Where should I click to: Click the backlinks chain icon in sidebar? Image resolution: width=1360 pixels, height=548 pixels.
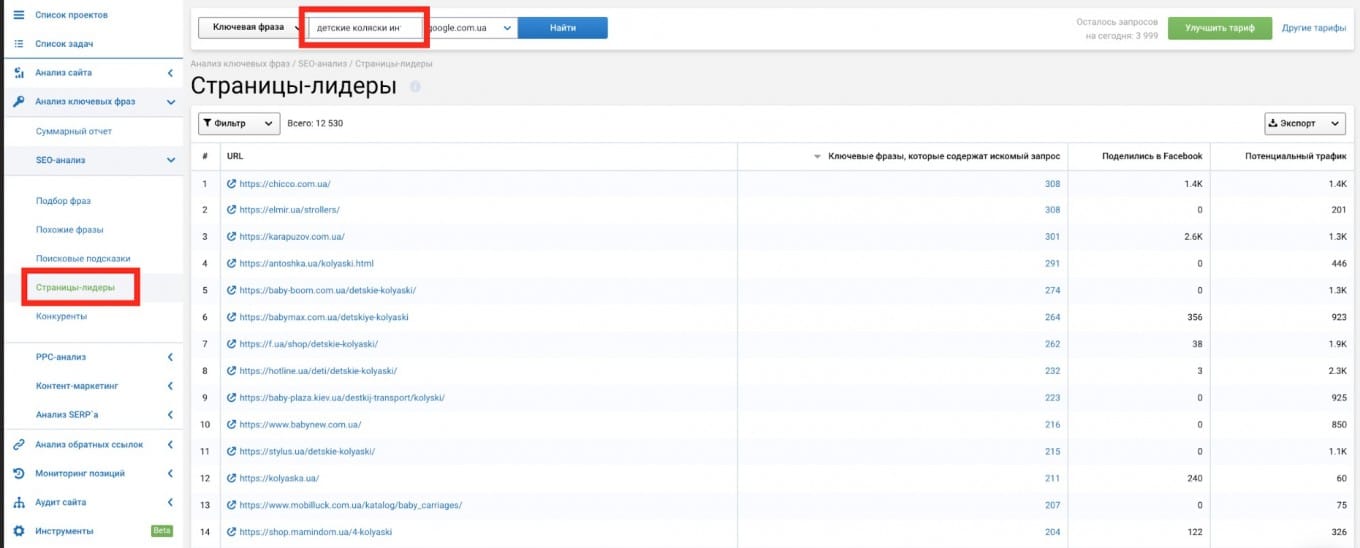tap(18, 445)
